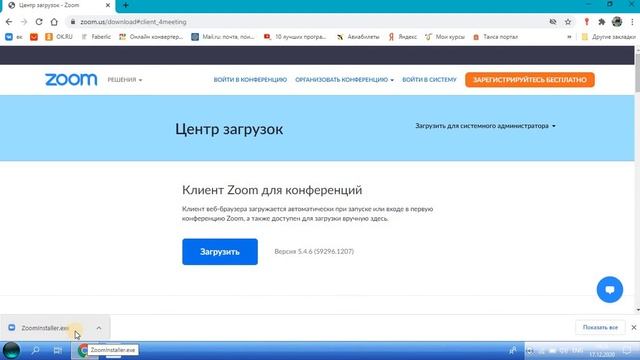Click the Центр загрузок heading
This screenshot has width=640, height=360.
pyautogui.click(x=229, y=129)
